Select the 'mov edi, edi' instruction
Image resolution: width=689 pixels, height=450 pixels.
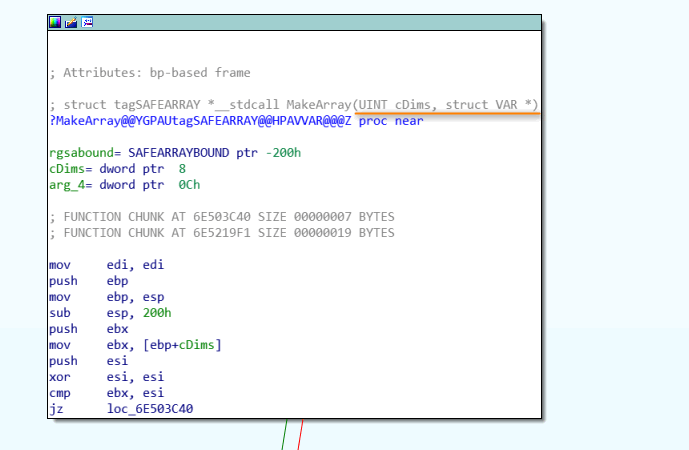click(105, 265)
